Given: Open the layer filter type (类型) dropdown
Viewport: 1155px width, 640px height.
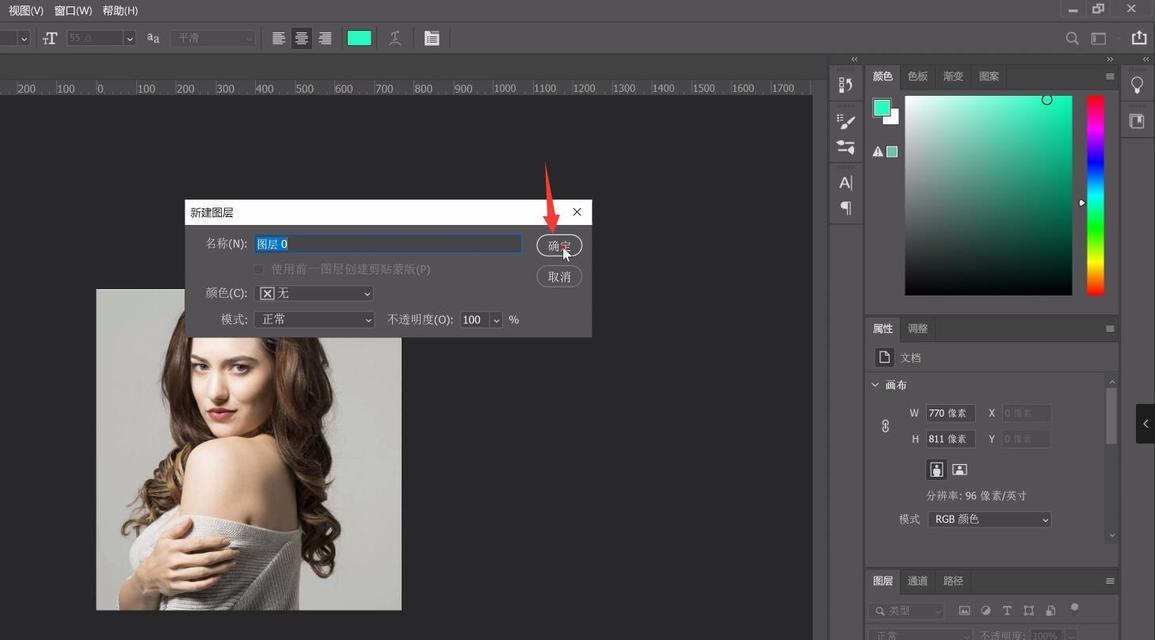Looking at the screenshot, I should tap(906, 611).
